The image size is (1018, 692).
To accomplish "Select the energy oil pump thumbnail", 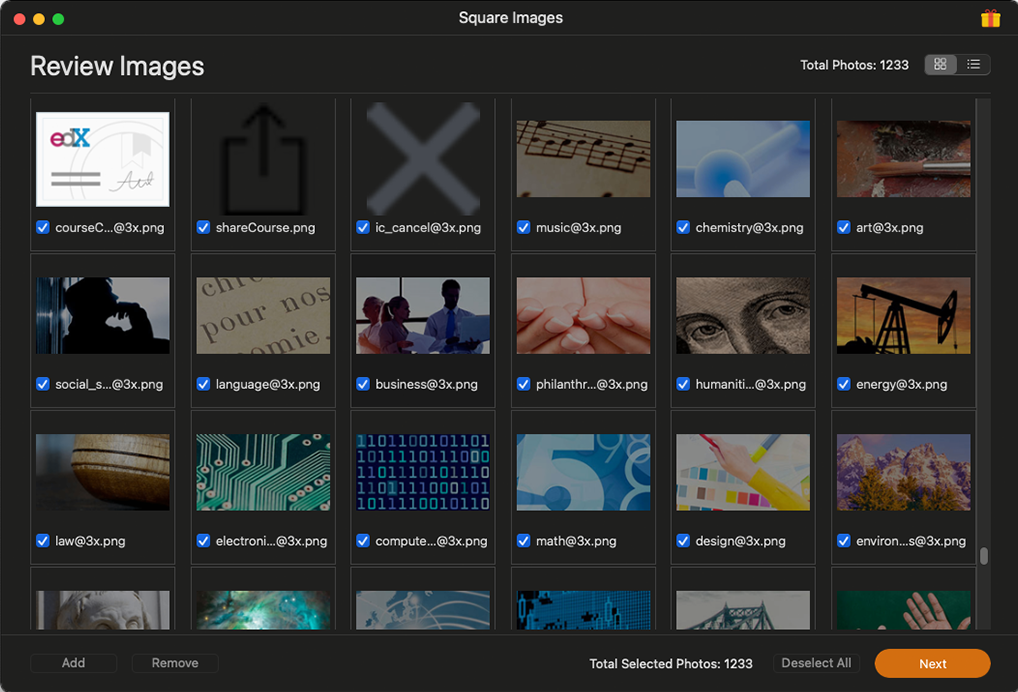I will pyautogui.click(x=903, y=315).
